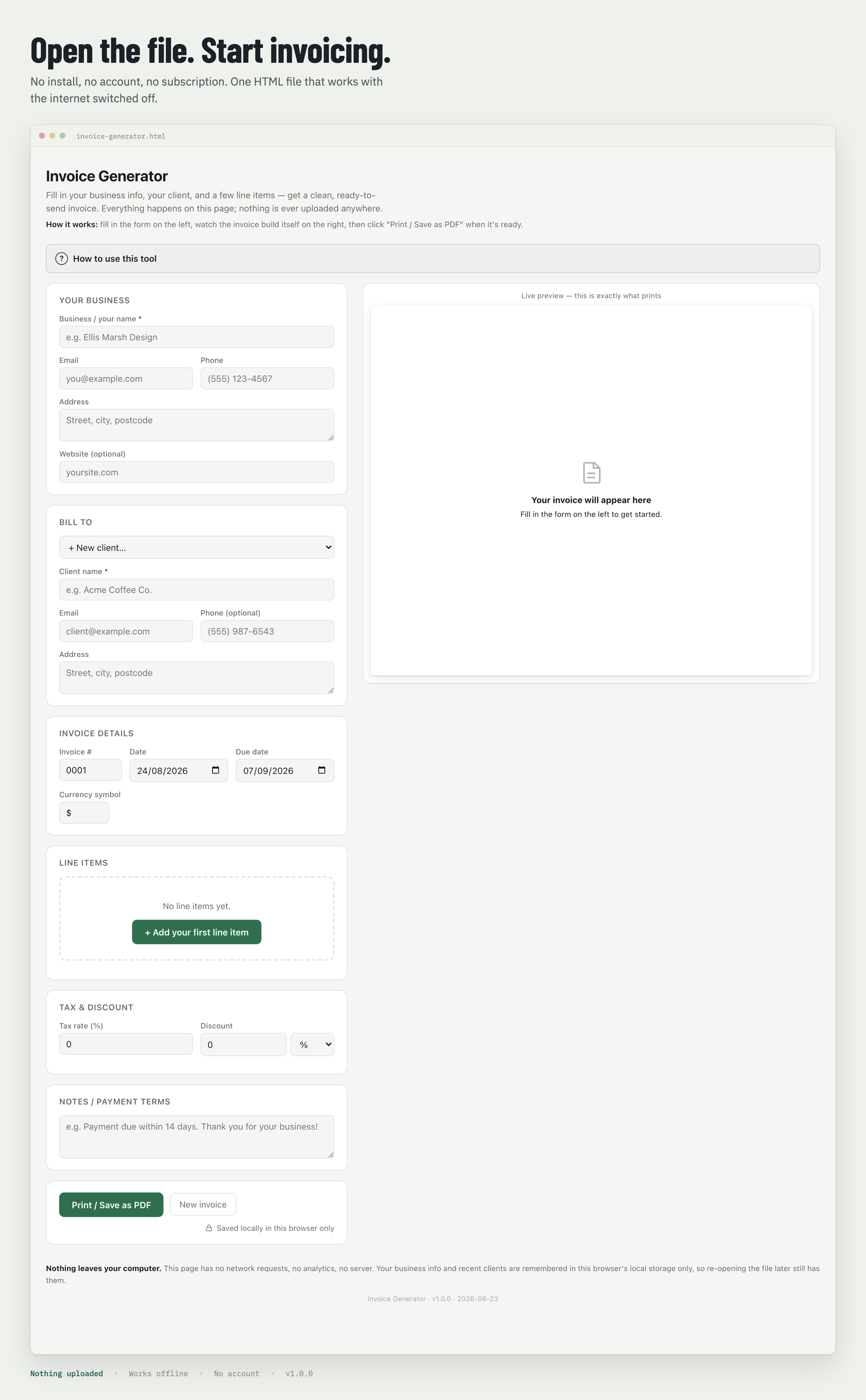Focus the Bill To address textarea

click(x=196, y=678)
